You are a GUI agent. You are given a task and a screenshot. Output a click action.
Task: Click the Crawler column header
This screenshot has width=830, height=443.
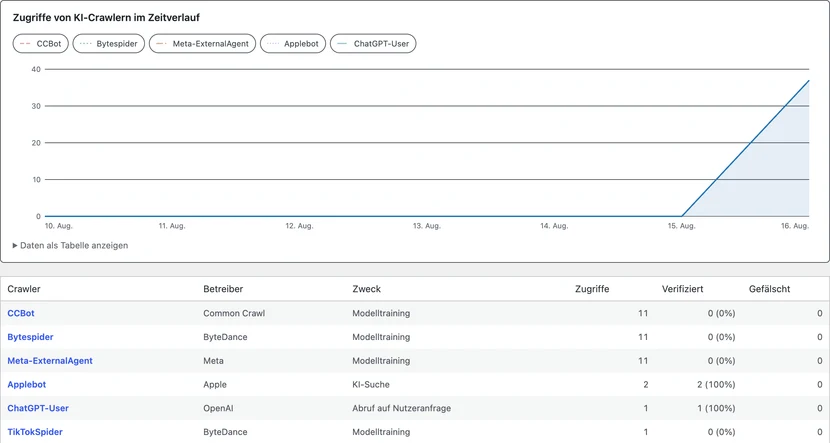coord(24,289)
